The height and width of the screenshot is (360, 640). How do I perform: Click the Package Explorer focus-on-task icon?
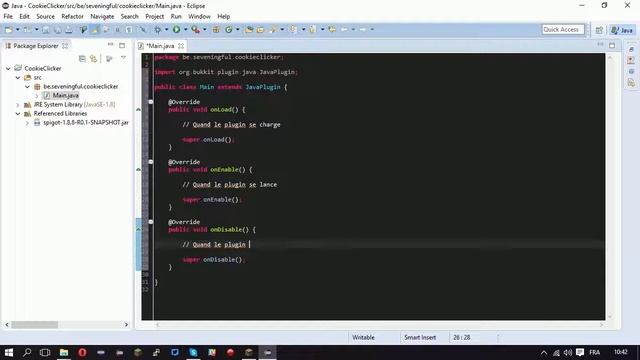(109, 59)
